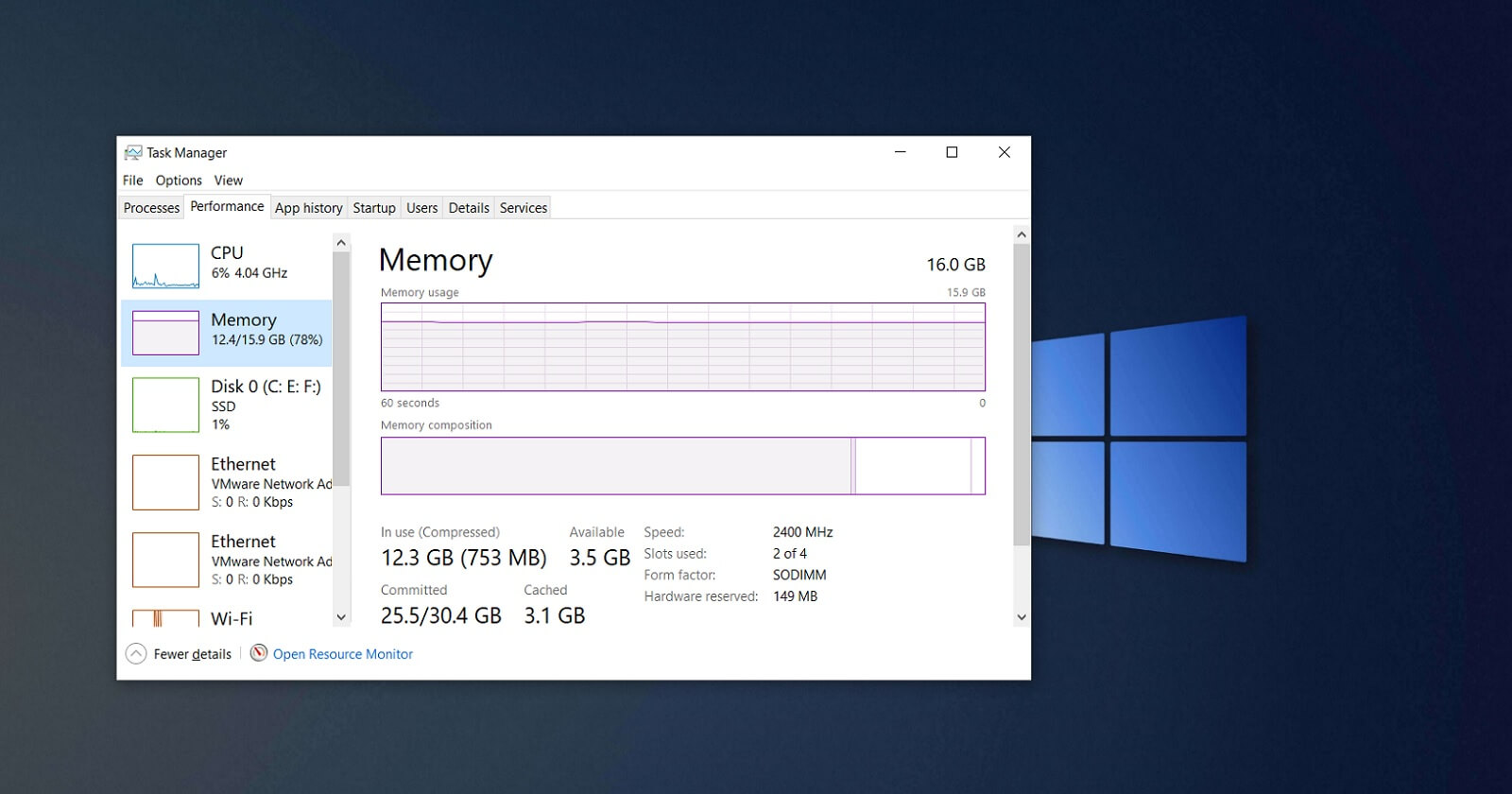Image resolution: width=1512 pixels, height=794 pixels.
Task: Open the Options menu
Action: point(179,181)
